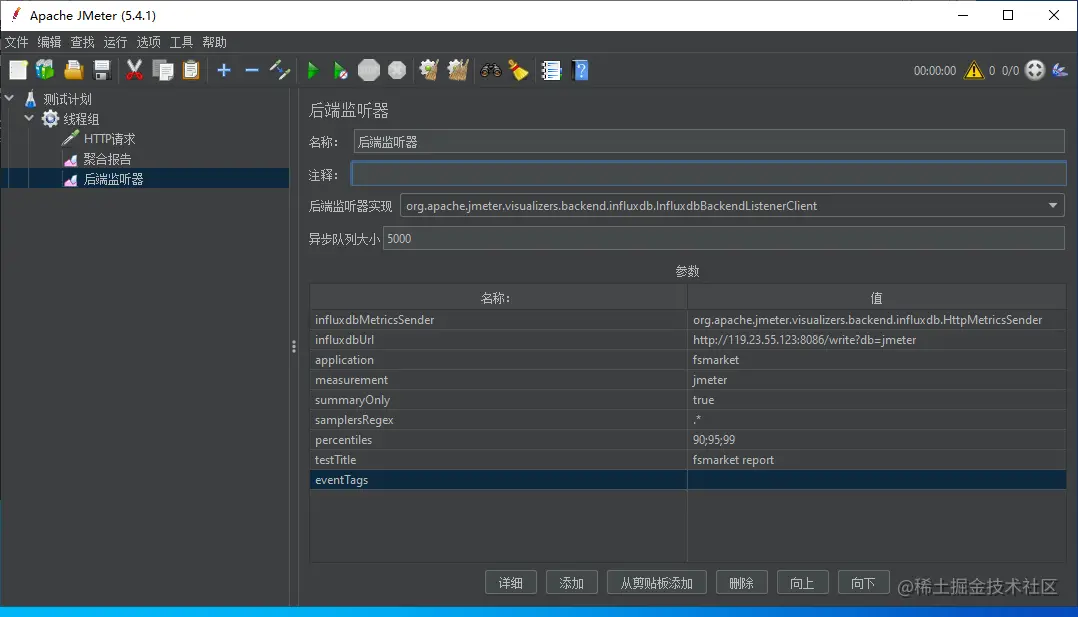
Task: Click the 添加 button
Action: [x=571, y=583]
